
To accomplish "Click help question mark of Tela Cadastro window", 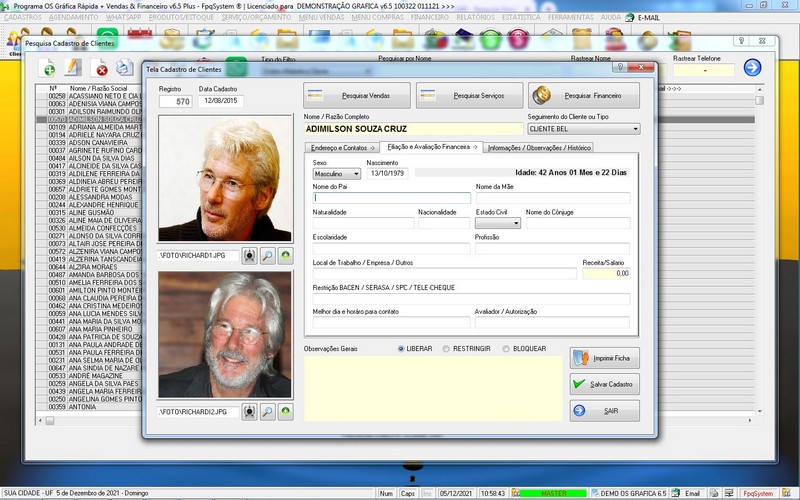I will pyautogui.click(x=620, y=67).
